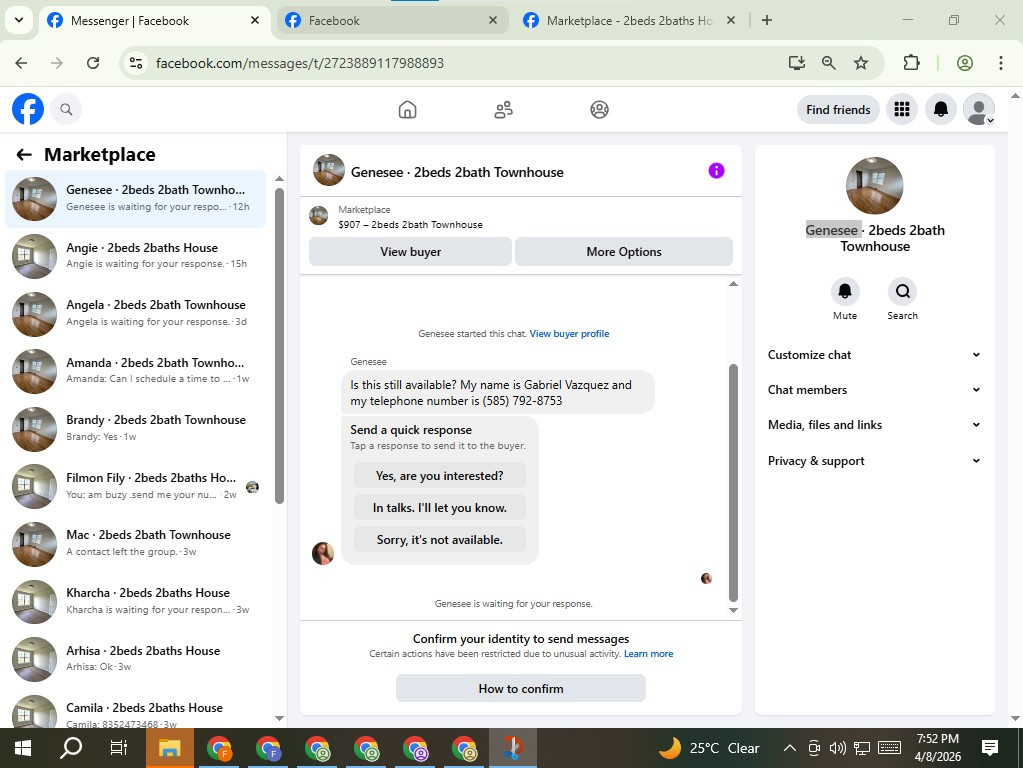This screenshot has width=1023, height=768.
Task: Focus the browser address bar URL
Action: pyautogui.click(x=299, y=63)
